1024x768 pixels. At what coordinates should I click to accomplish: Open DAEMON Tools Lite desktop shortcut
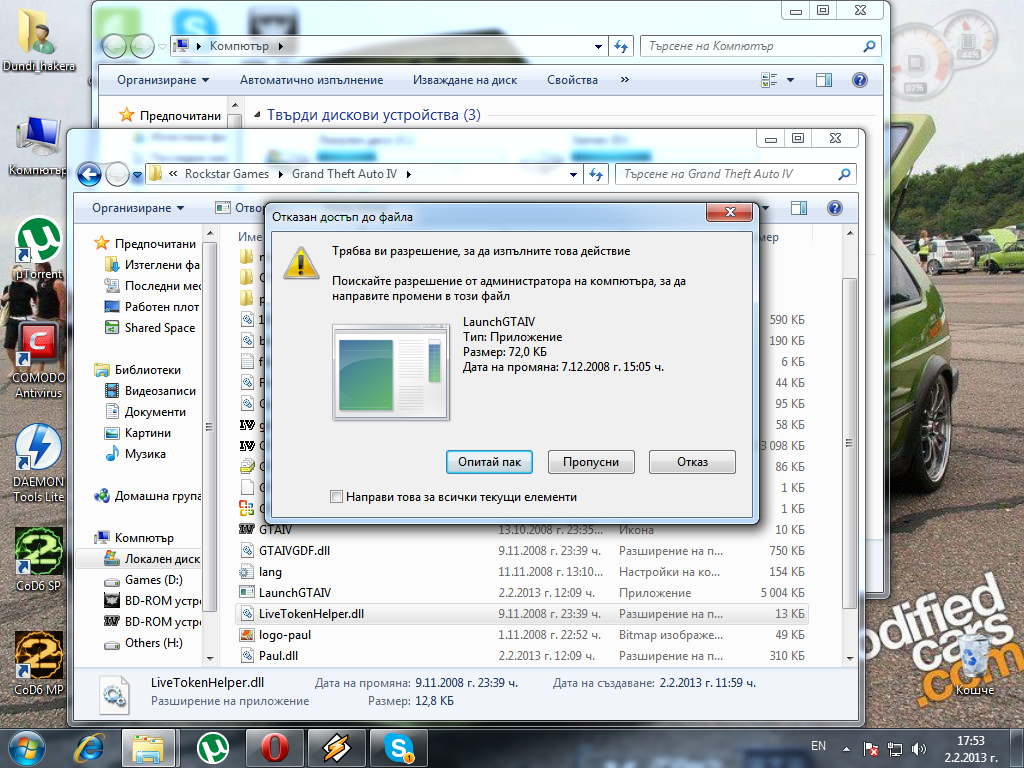[x=39, y=463]
